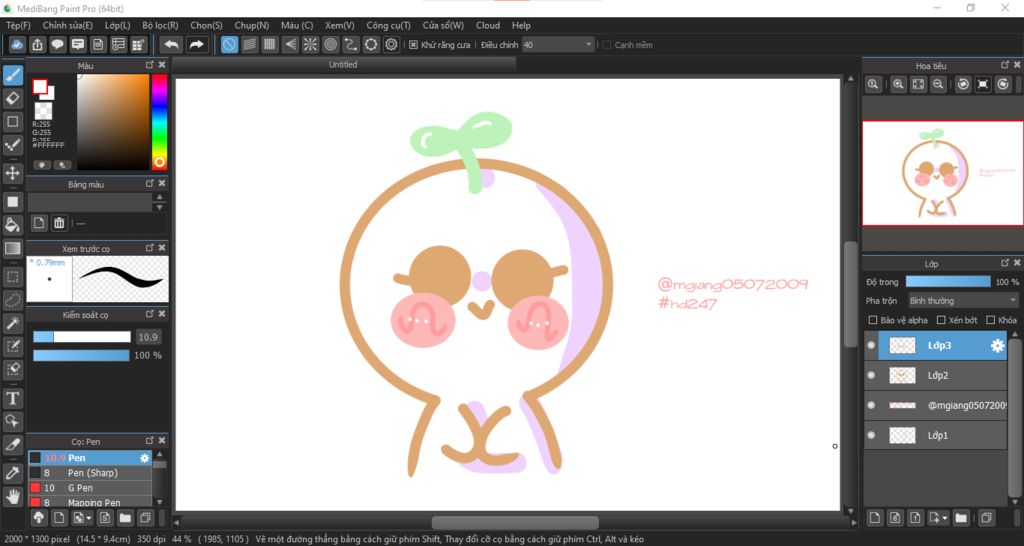
Task: Enable concentric circle snap guide
Action: [330, 44]
